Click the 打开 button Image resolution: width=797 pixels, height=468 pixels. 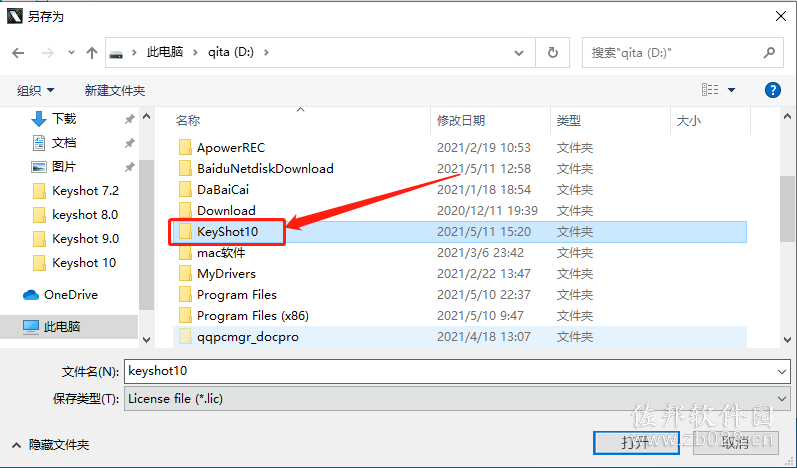(x=636, y=443)
